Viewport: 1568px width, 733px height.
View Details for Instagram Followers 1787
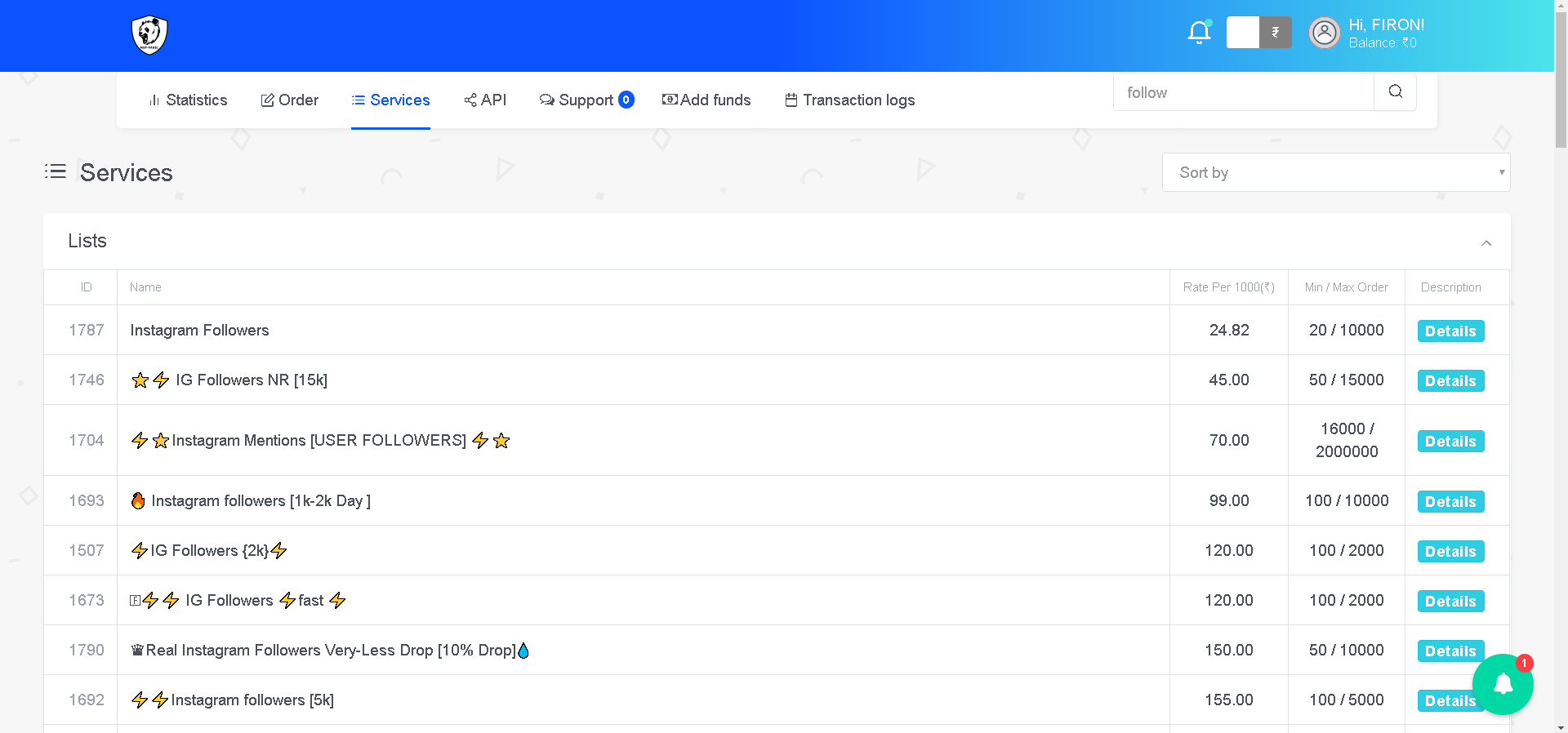(1450, 331)
